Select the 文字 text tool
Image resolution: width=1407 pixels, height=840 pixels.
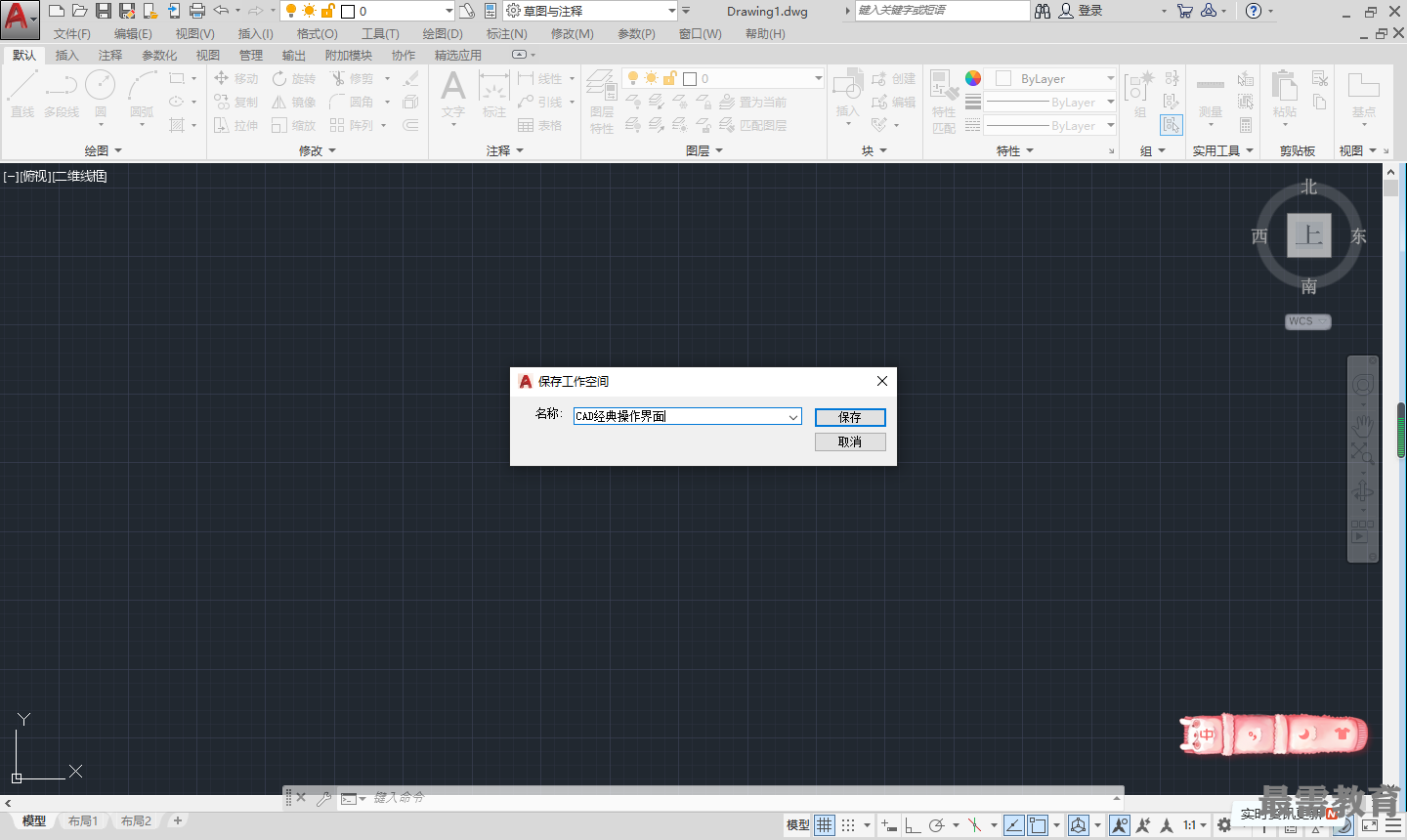coord(453,98)
